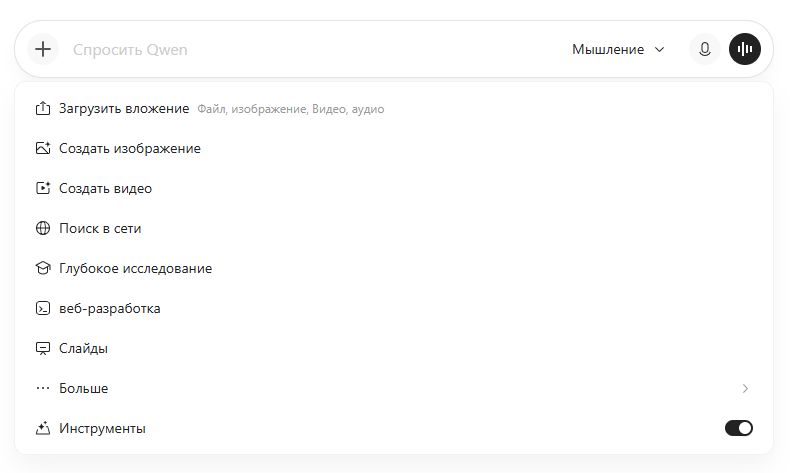Image resolution: width=790 pixels, height=473 pixels.
Task: Select Слайды menu entry
Action: click(x=394, y=348)
